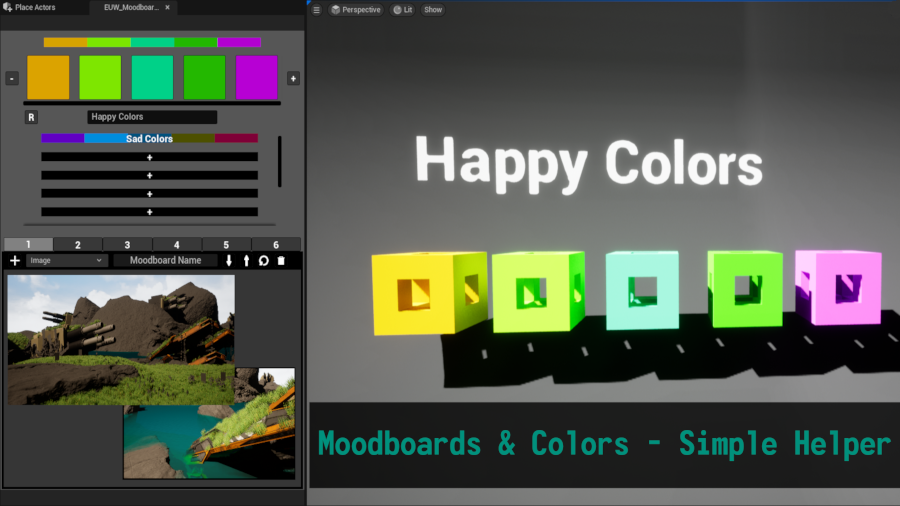The image size is (900, 506).
Task: Close the EUW_Moodboard tab
Action: pos(168,7)
